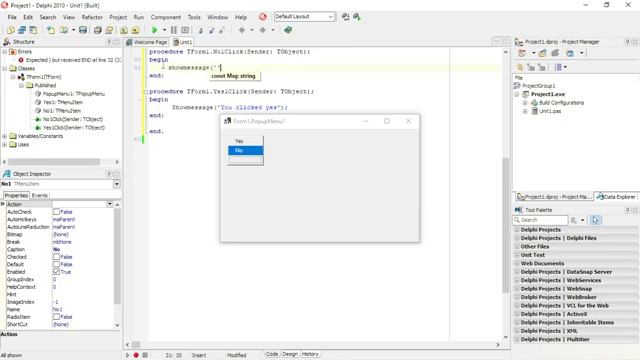Toggle the RadioItem property checkbox
The width and height of the screenshot is (640, 360).
pos(56,317)
